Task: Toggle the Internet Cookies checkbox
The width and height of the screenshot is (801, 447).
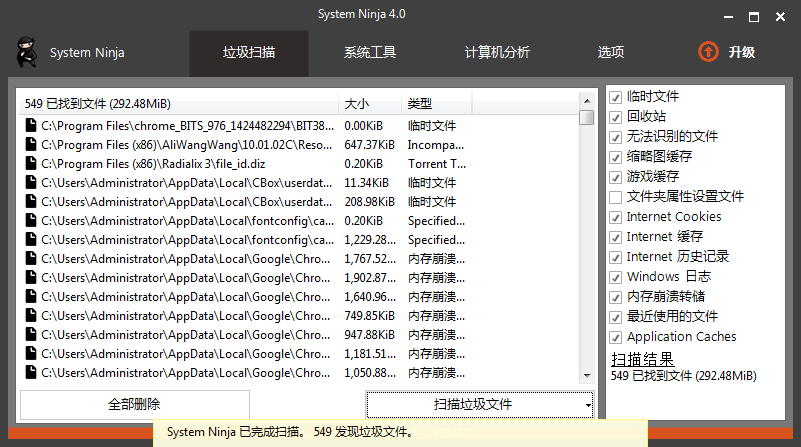Action: [x=616, y=217]
